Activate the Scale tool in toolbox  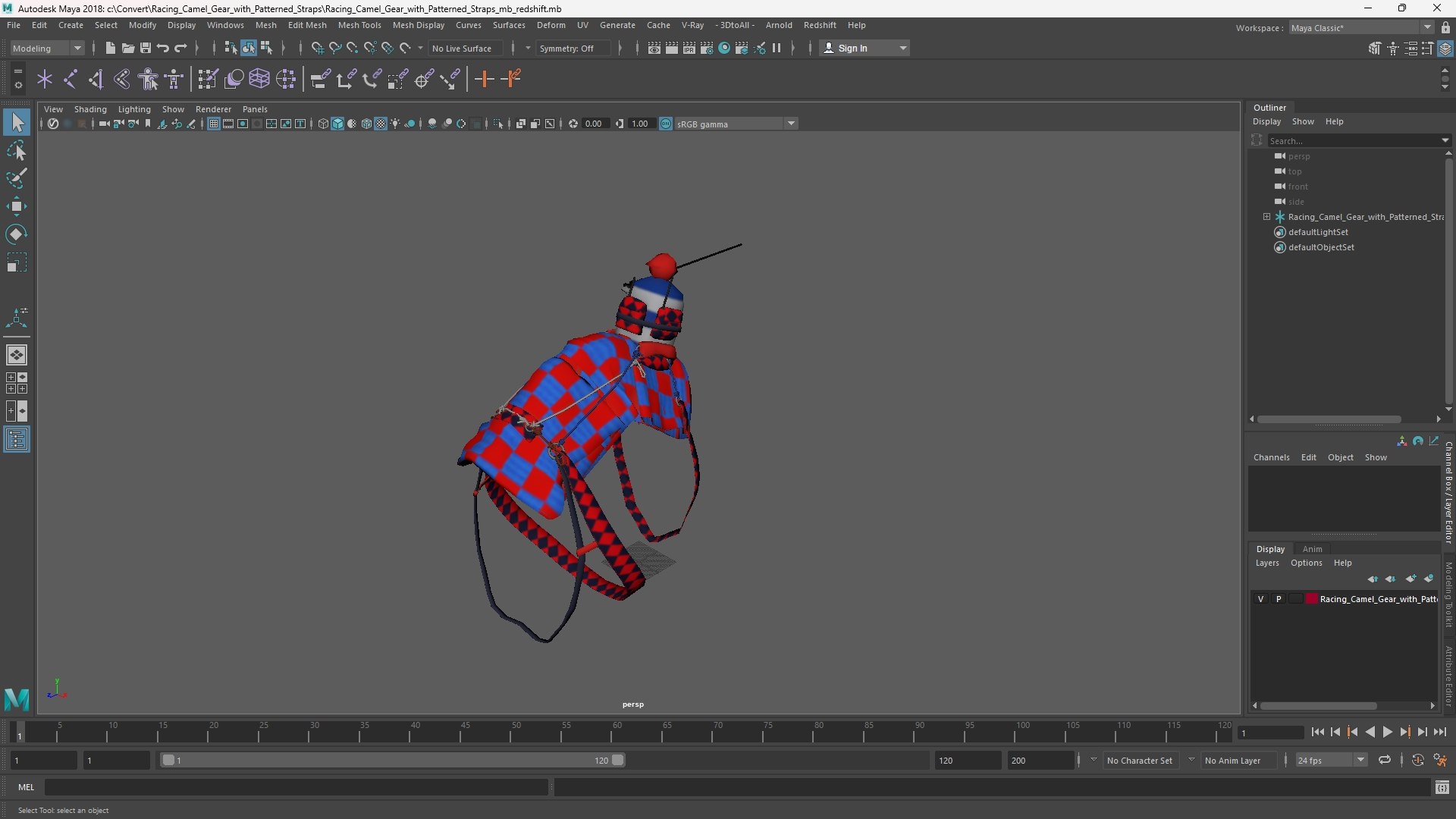point(17,262)
